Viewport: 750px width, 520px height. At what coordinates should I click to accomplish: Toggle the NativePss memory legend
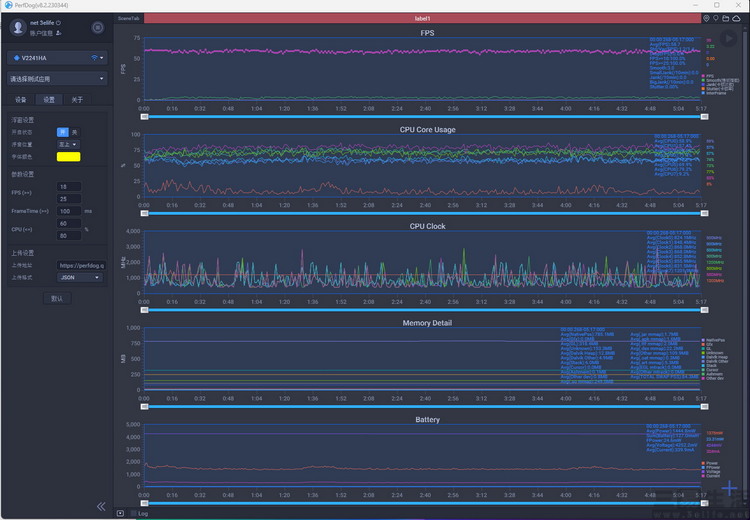(x=713, y=340)
